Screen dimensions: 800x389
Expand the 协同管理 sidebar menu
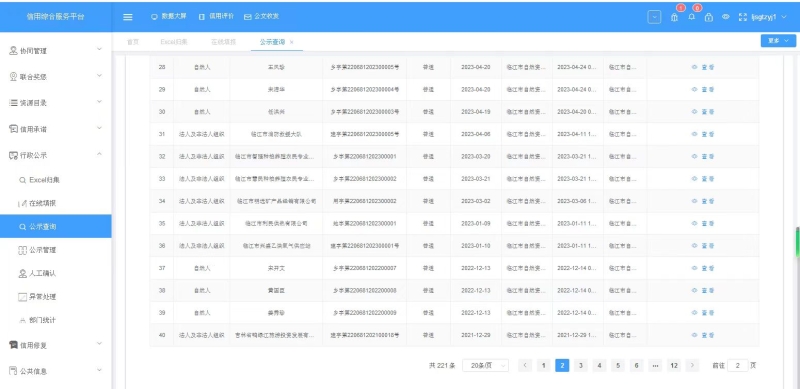pos(56,51)
